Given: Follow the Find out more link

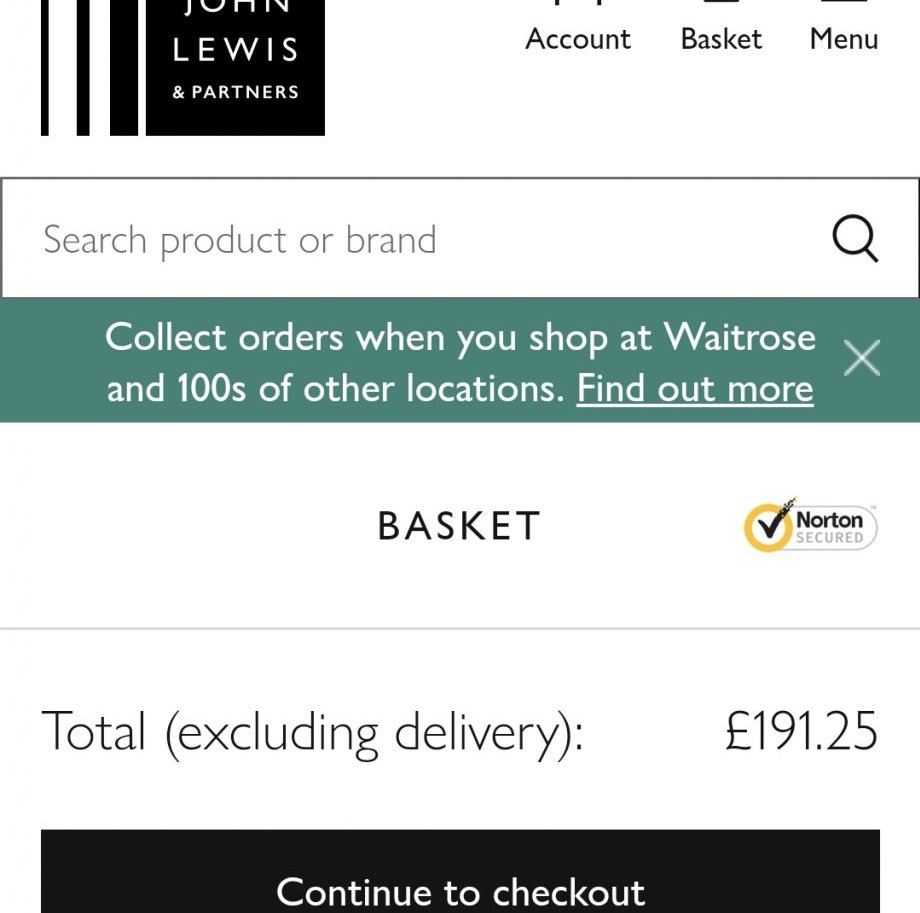Looking at the screenshot, I should click(695, 388).
